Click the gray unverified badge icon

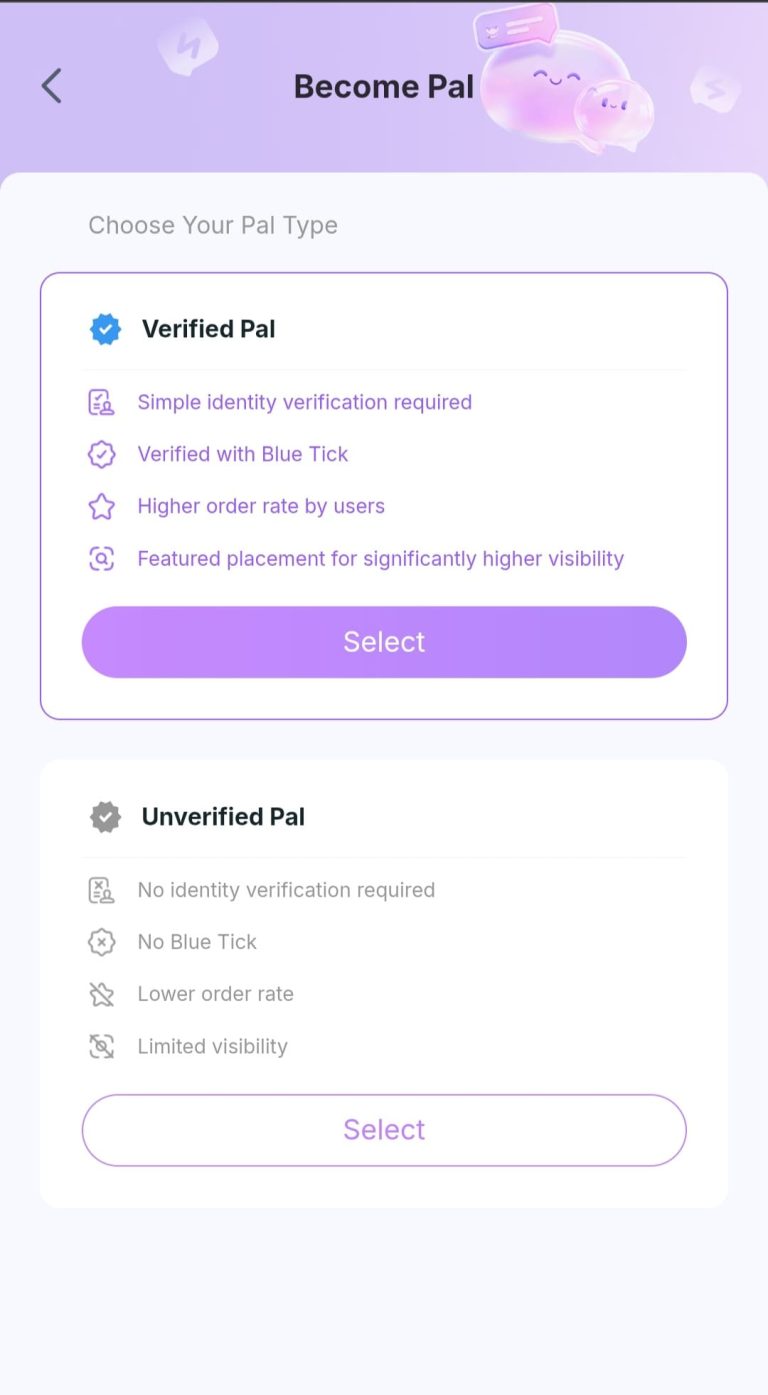pyautogui.click(x=105, y=817)
